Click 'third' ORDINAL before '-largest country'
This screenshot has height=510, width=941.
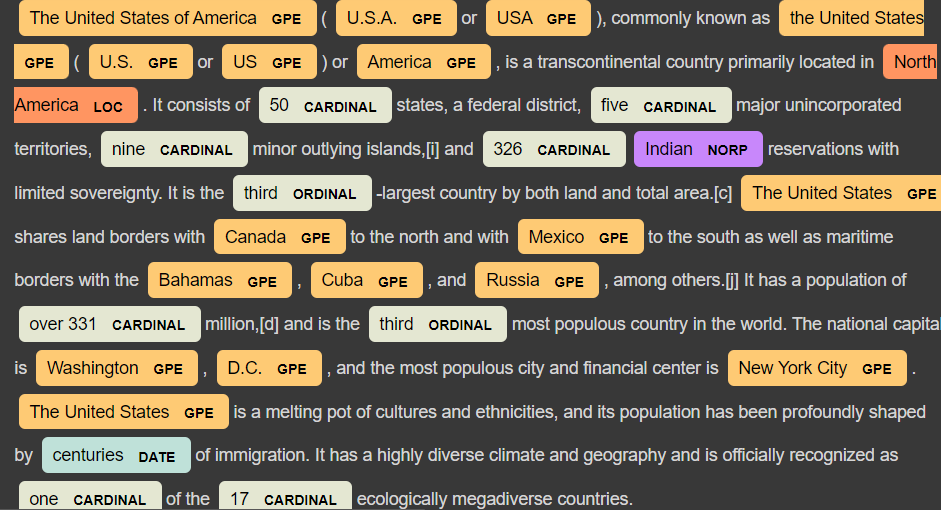[302, 193]
